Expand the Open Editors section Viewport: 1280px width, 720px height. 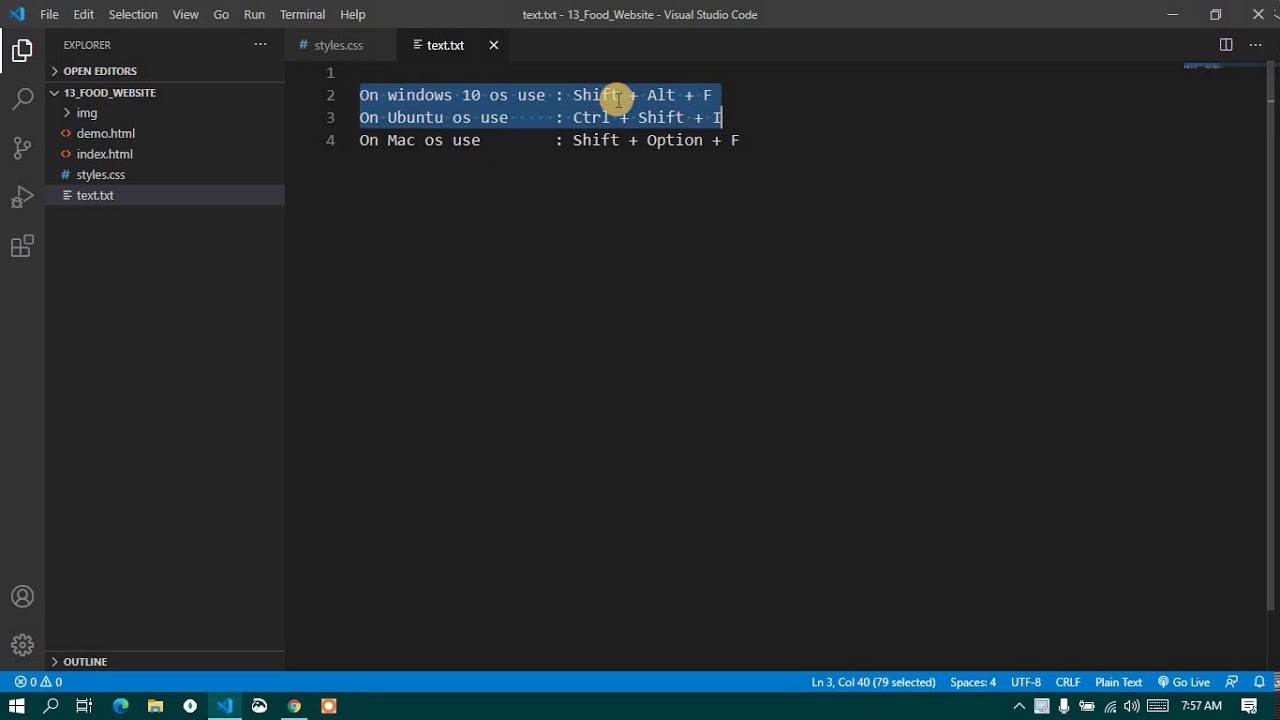[x=165, y=71]
